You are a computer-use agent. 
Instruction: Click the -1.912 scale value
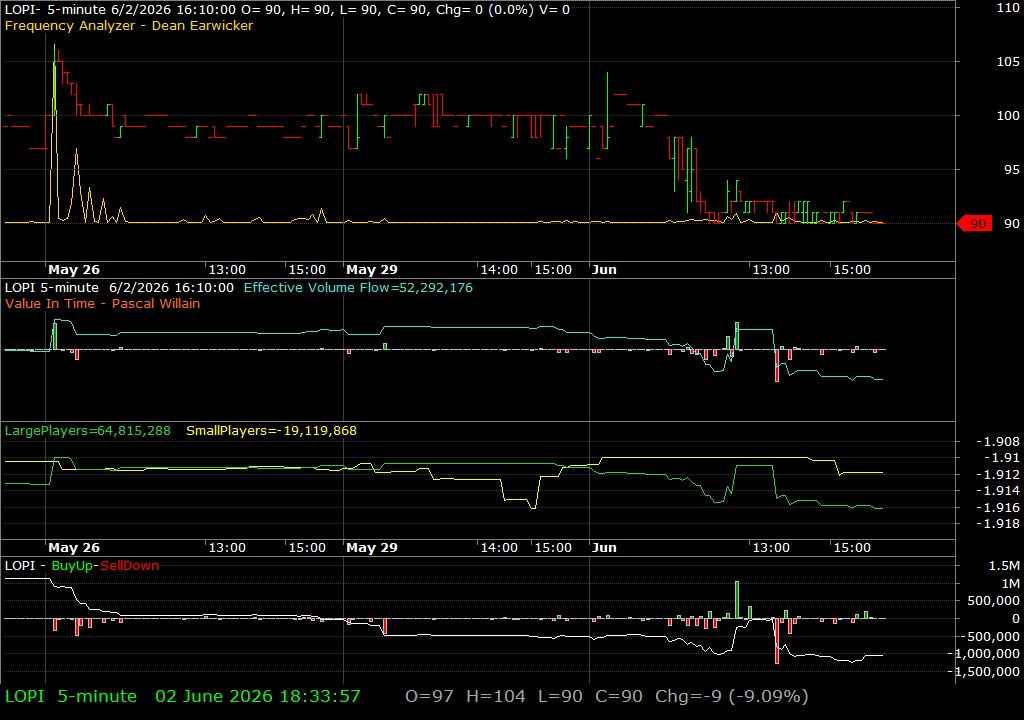click(997, 474)
